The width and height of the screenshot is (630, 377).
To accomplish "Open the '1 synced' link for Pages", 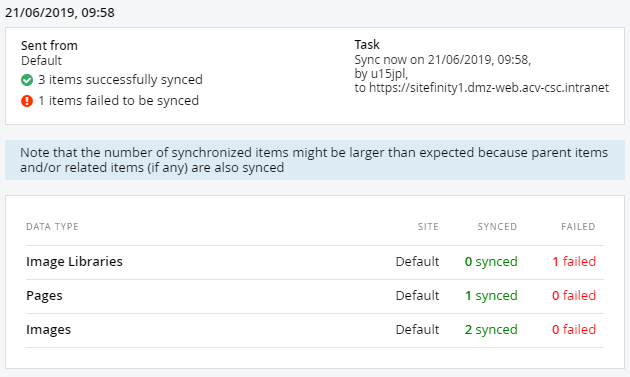I will (x=491, y=296).
